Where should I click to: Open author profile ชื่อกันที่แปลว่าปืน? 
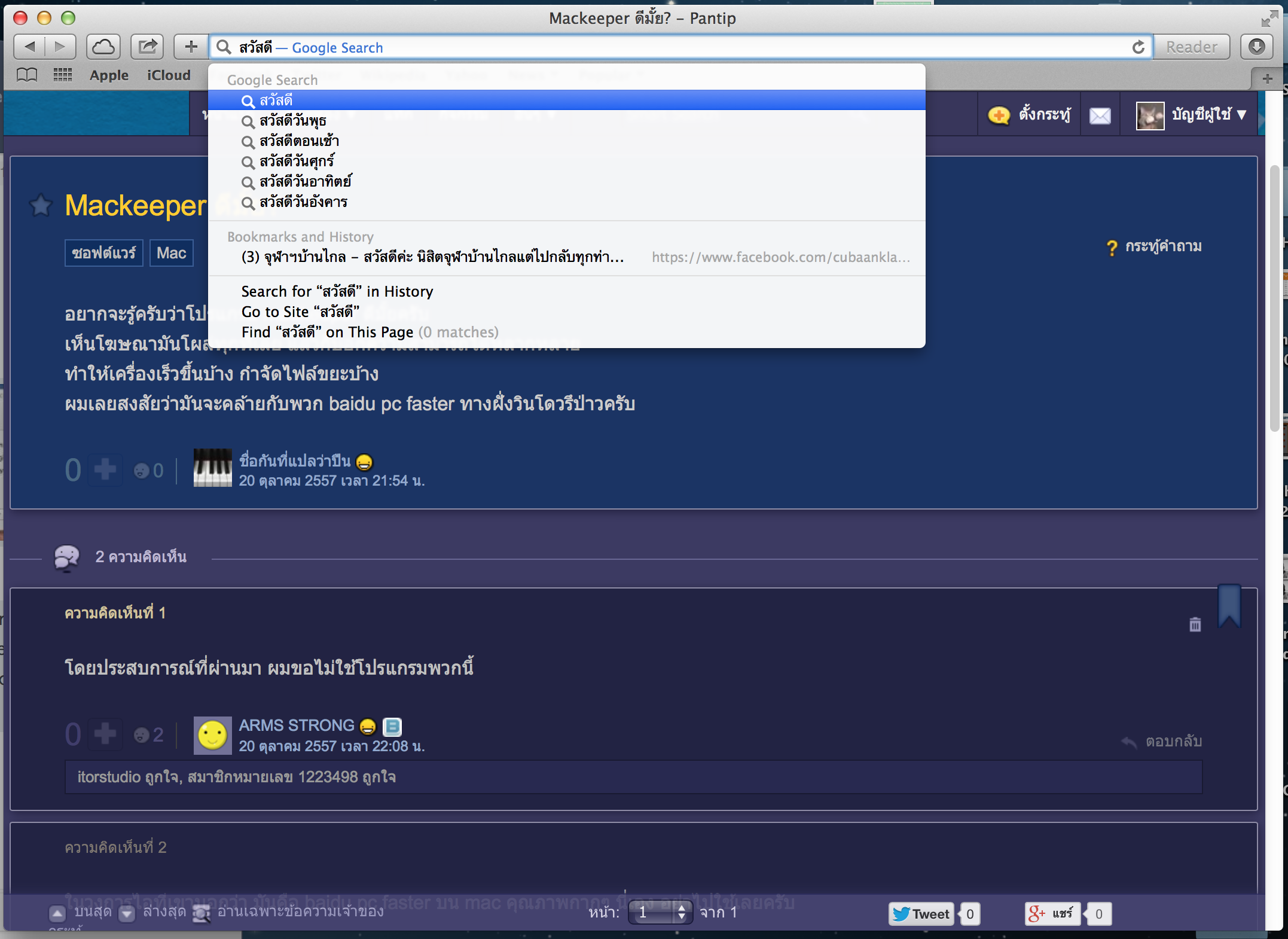tap(295, 461)
